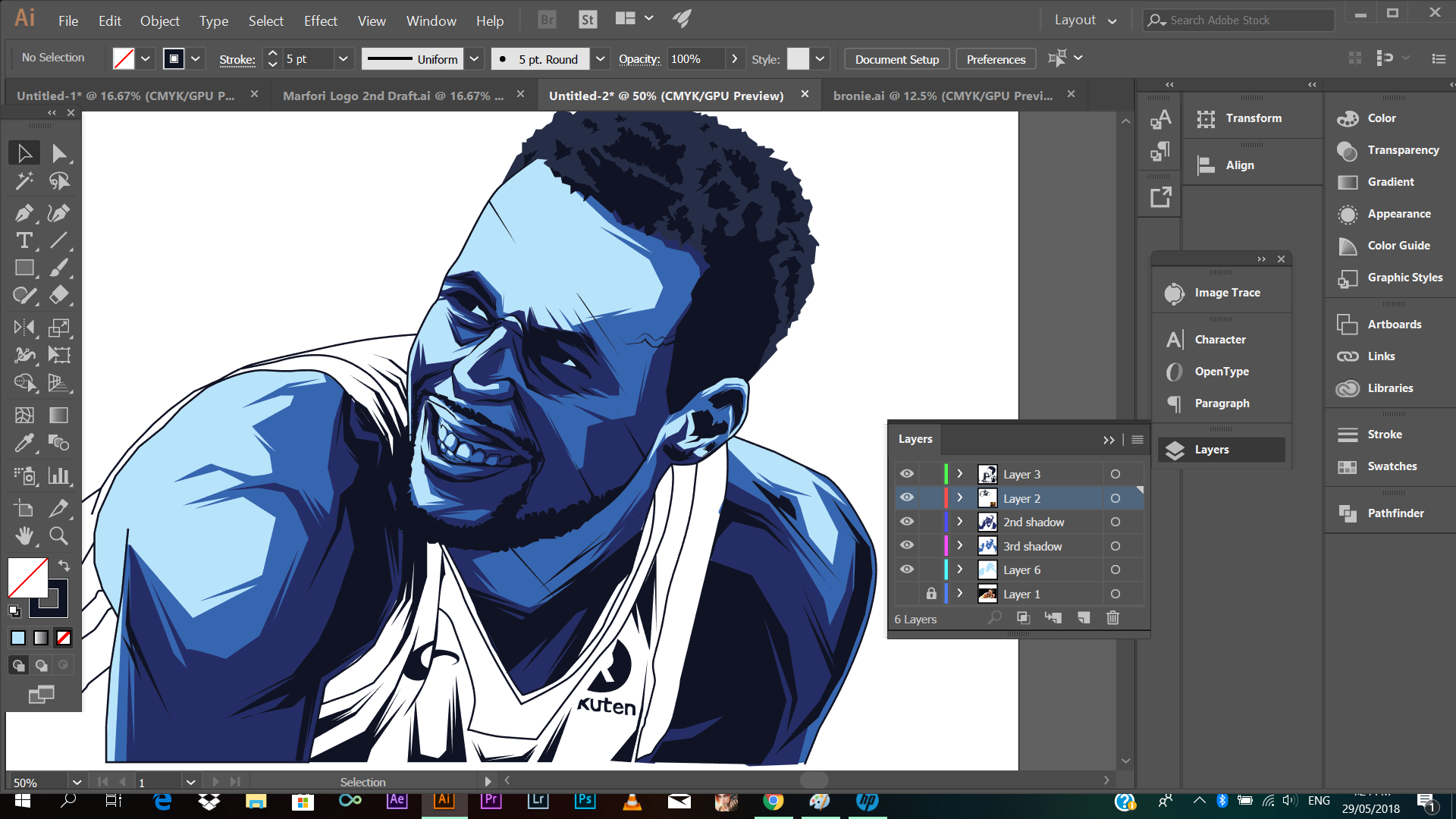1456x819 pixels.
Task: Select the Reflect tool
Action: (x=24, y=328)
